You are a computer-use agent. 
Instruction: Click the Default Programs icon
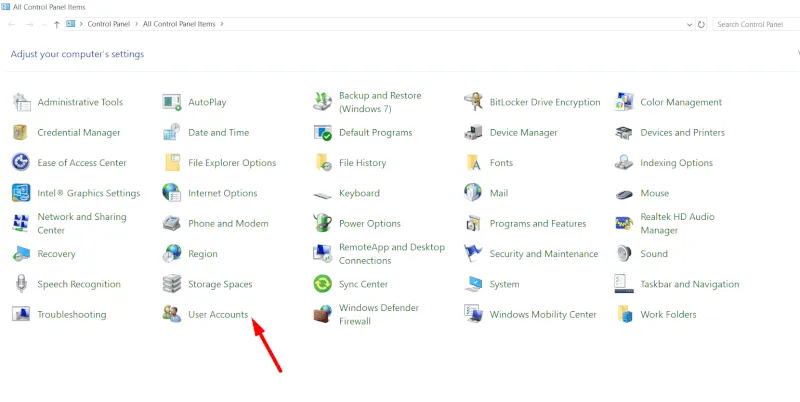(x=322, y=133)
